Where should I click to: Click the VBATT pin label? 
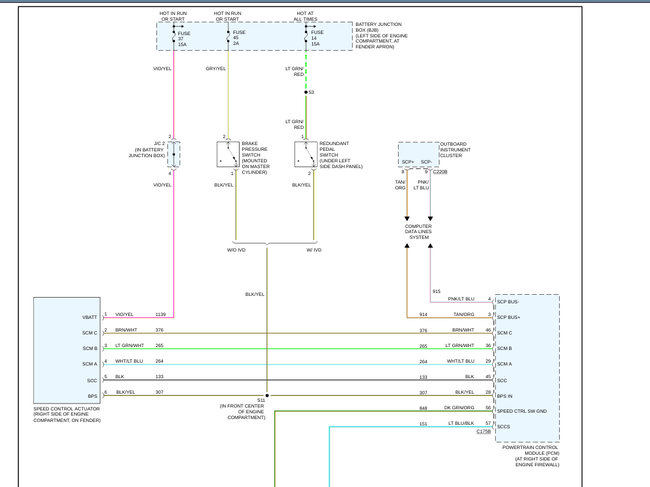(90, 317)
